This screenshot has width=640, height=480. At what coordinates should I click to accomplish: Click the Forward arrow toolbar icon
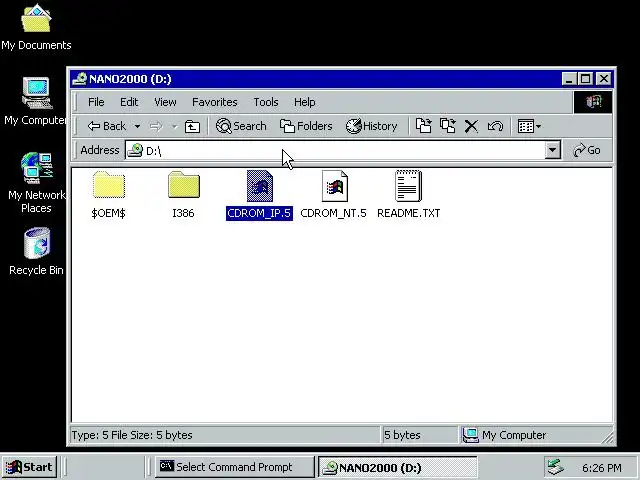coord(156,126)
